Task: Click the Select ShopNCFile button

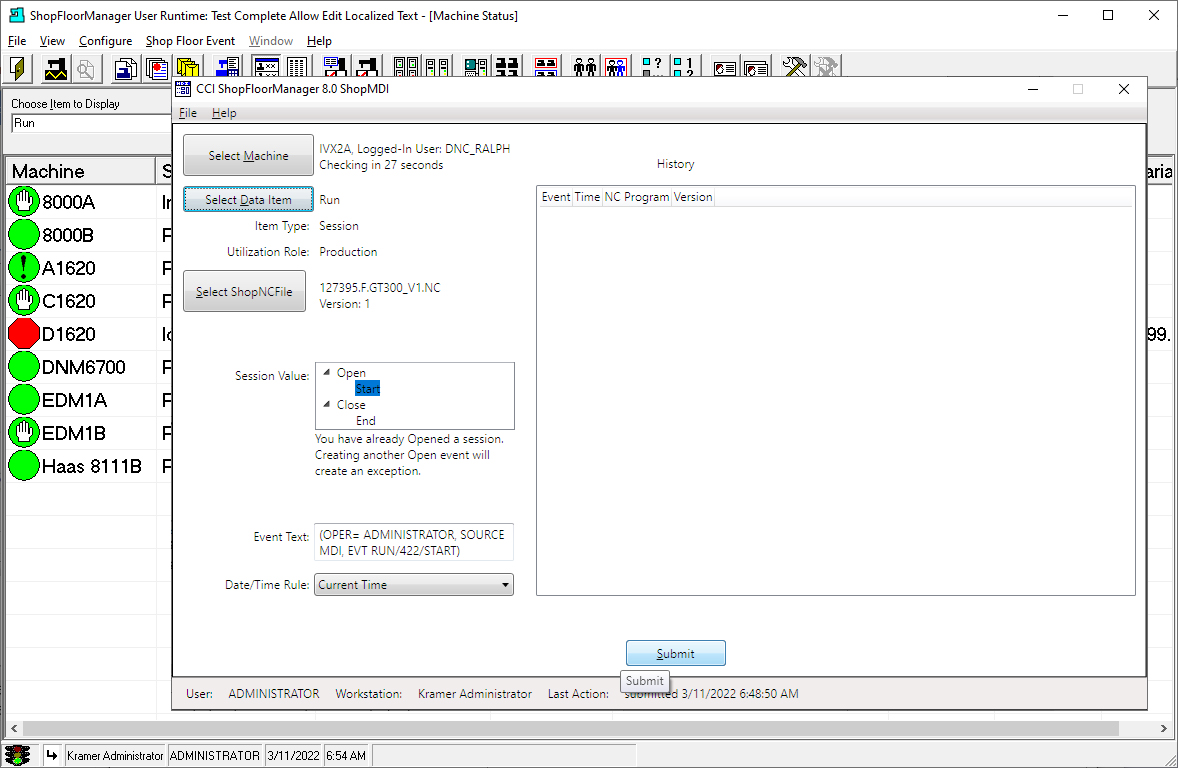Action: pos(244,291)
